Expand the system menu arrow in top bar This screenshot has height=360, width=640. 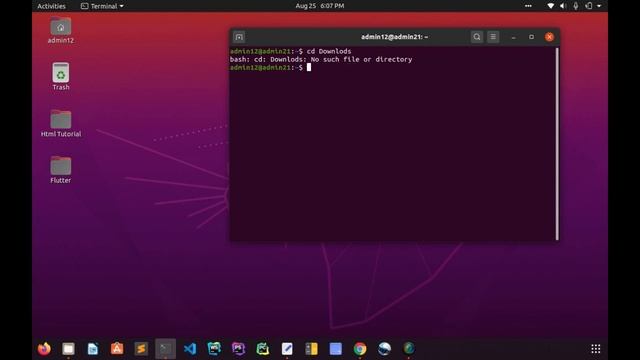[599, 6]
